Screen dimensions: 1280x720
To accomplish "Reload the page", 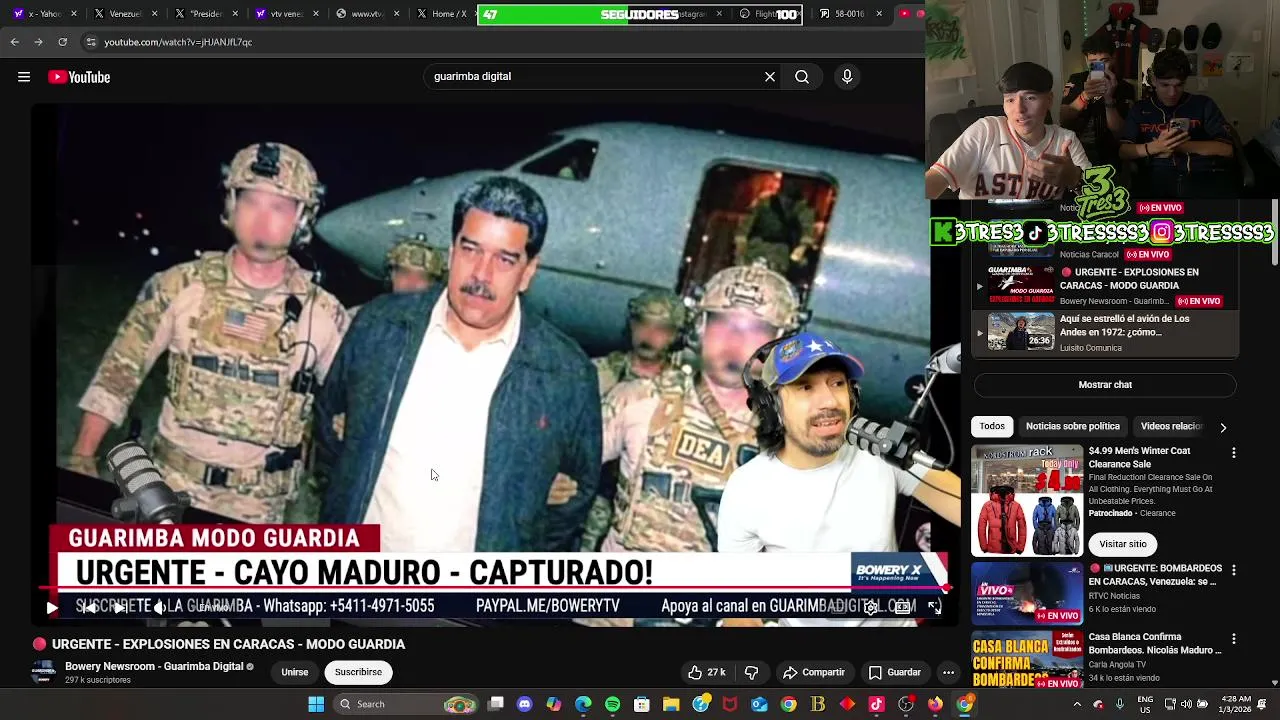I will [x=62, y=42].
